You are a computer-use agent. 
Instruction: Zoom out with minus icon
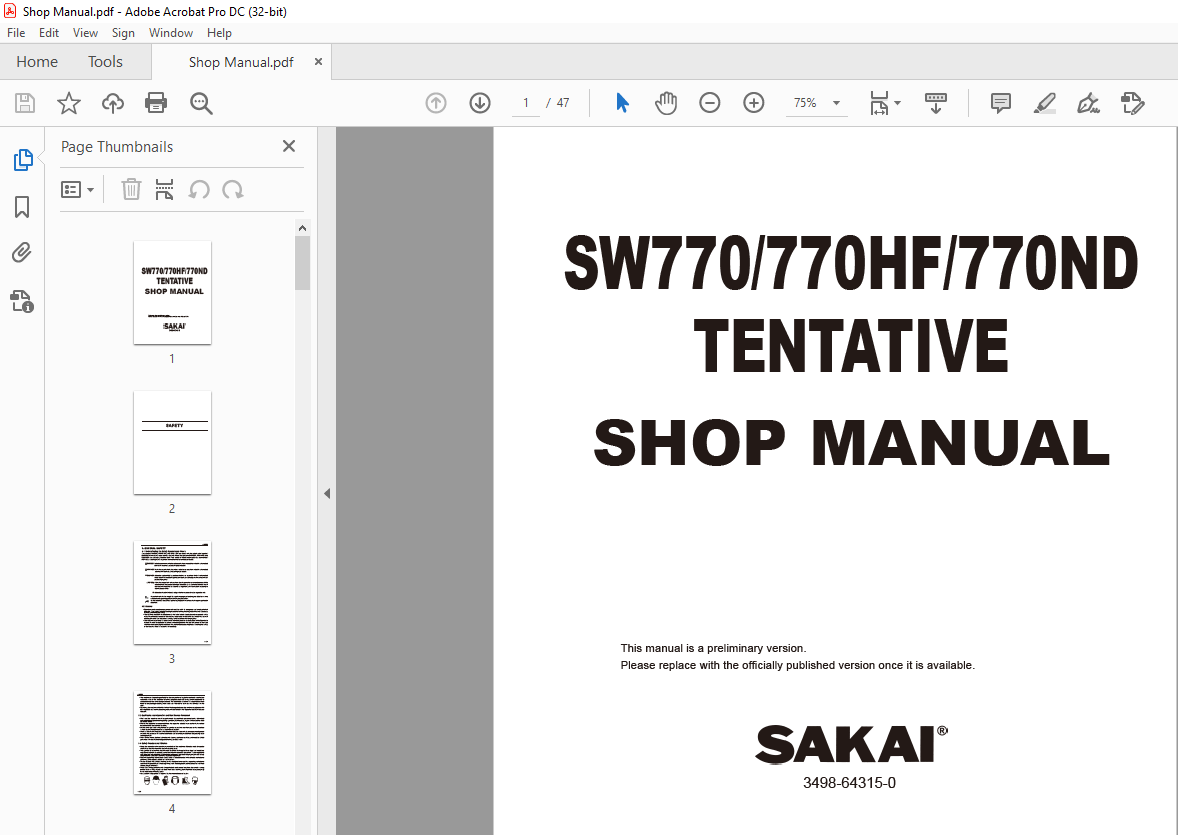(709, 103)
